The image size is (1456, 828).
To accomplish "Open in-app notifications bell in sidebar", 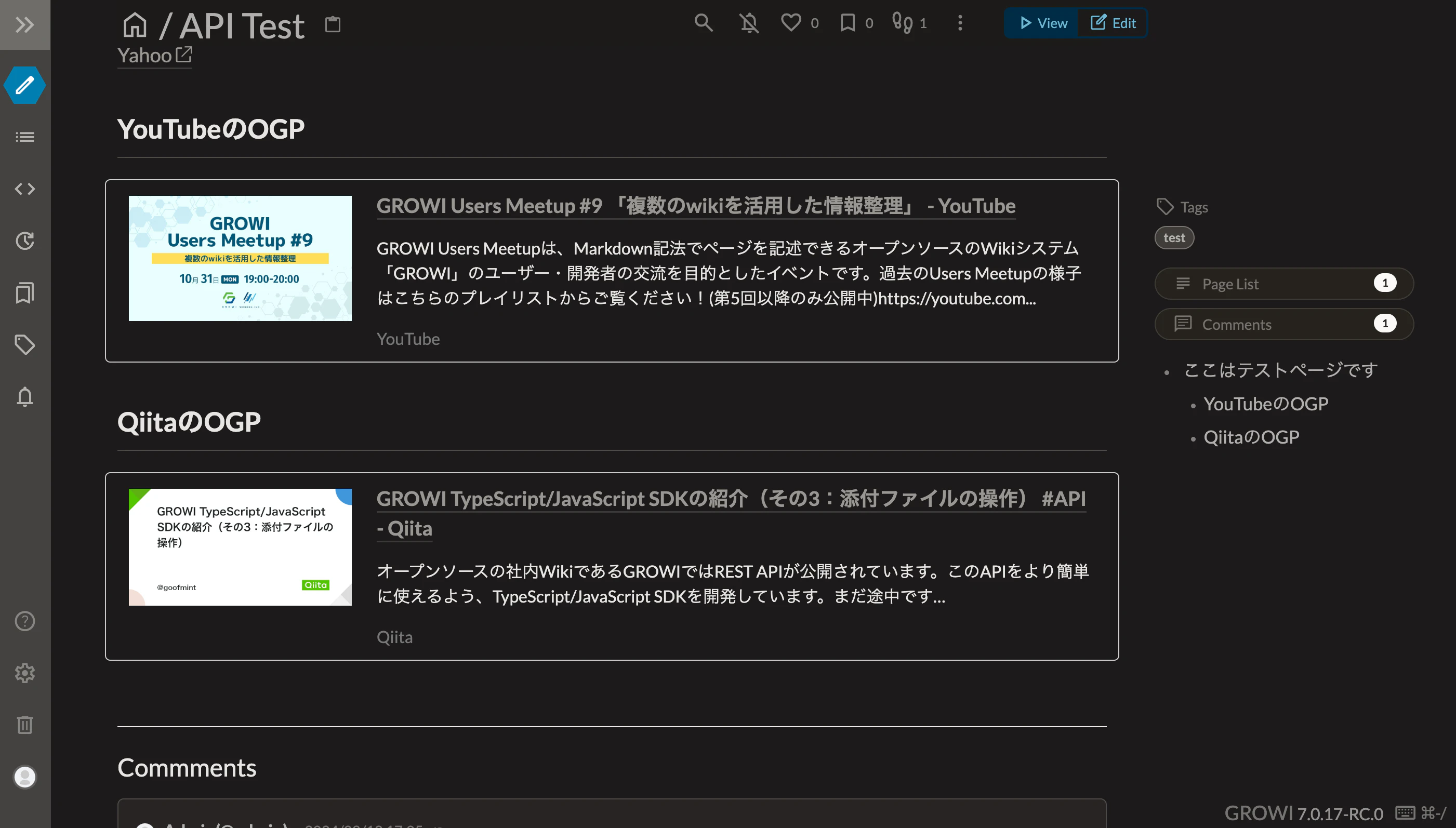I will tap(24, 396).
